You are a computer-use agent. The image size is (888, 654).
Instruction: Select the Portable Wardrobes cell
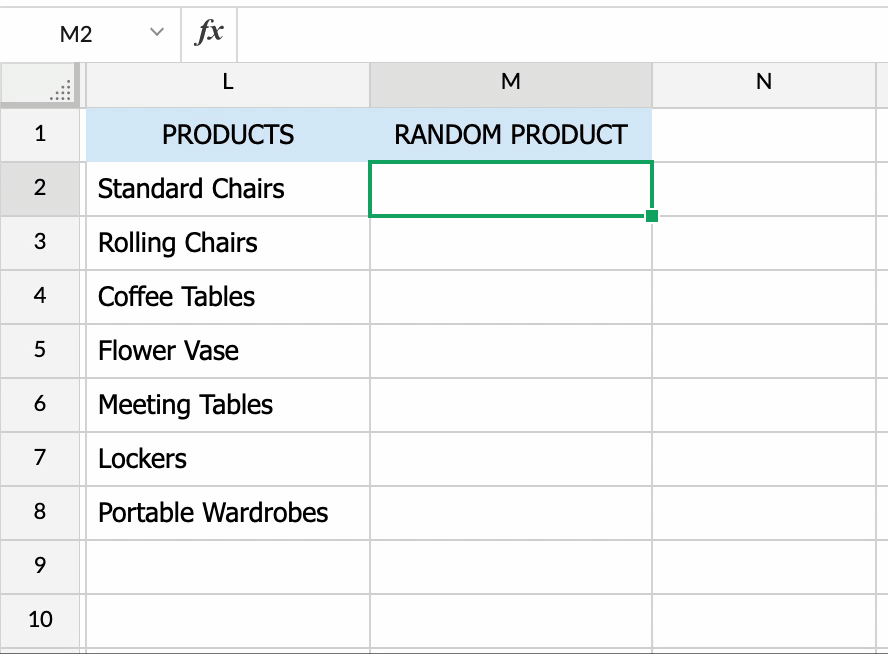(x=226, y=512)
